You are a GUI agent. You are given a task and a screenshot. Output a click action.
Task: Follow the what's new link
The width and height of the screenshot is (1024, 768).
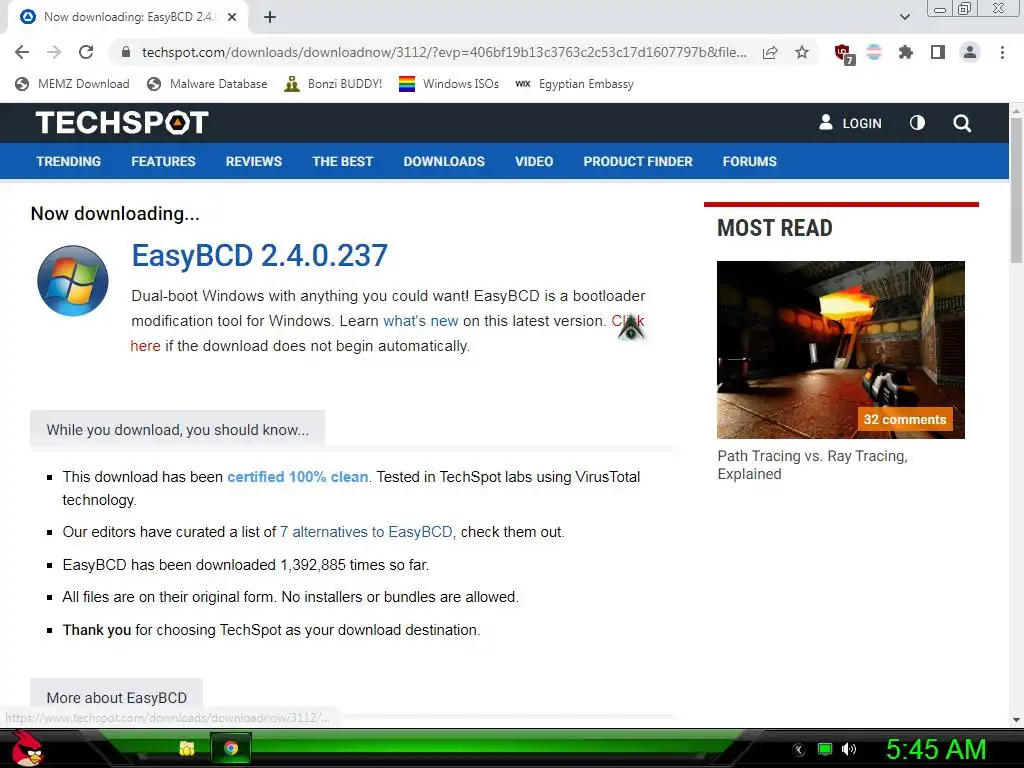click(x=421, y=321)
